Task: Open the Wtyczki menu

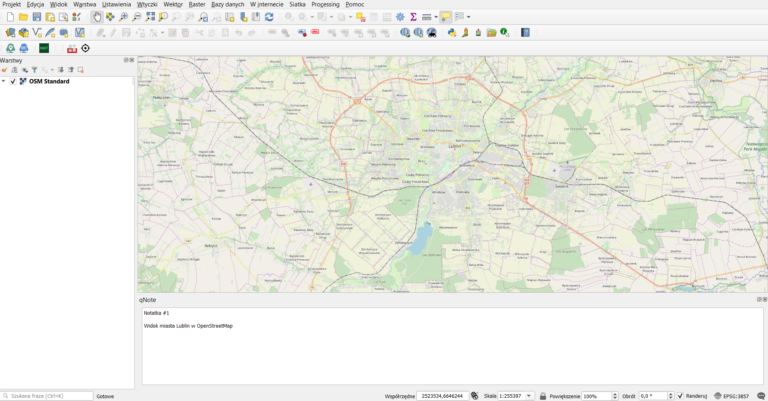Action: click(147, 4)
